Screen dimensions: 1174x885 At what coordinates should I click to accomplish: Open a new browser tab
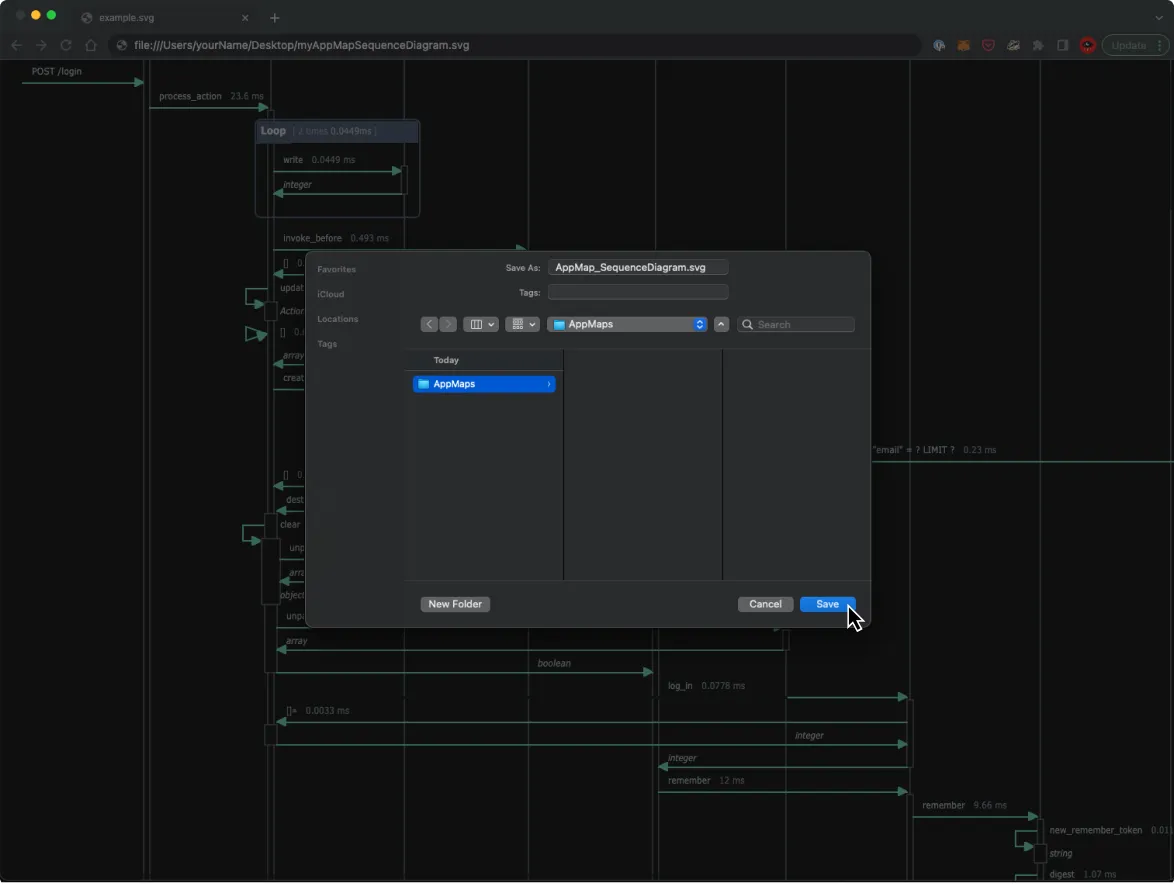click(275, 17)
